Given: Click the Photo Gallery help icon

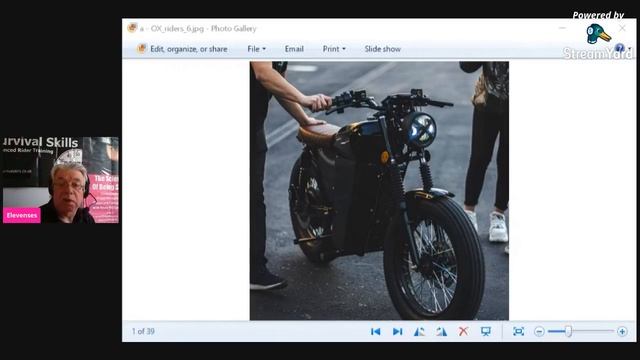Looking at the screenshot, I should click(x=620, y=48).
